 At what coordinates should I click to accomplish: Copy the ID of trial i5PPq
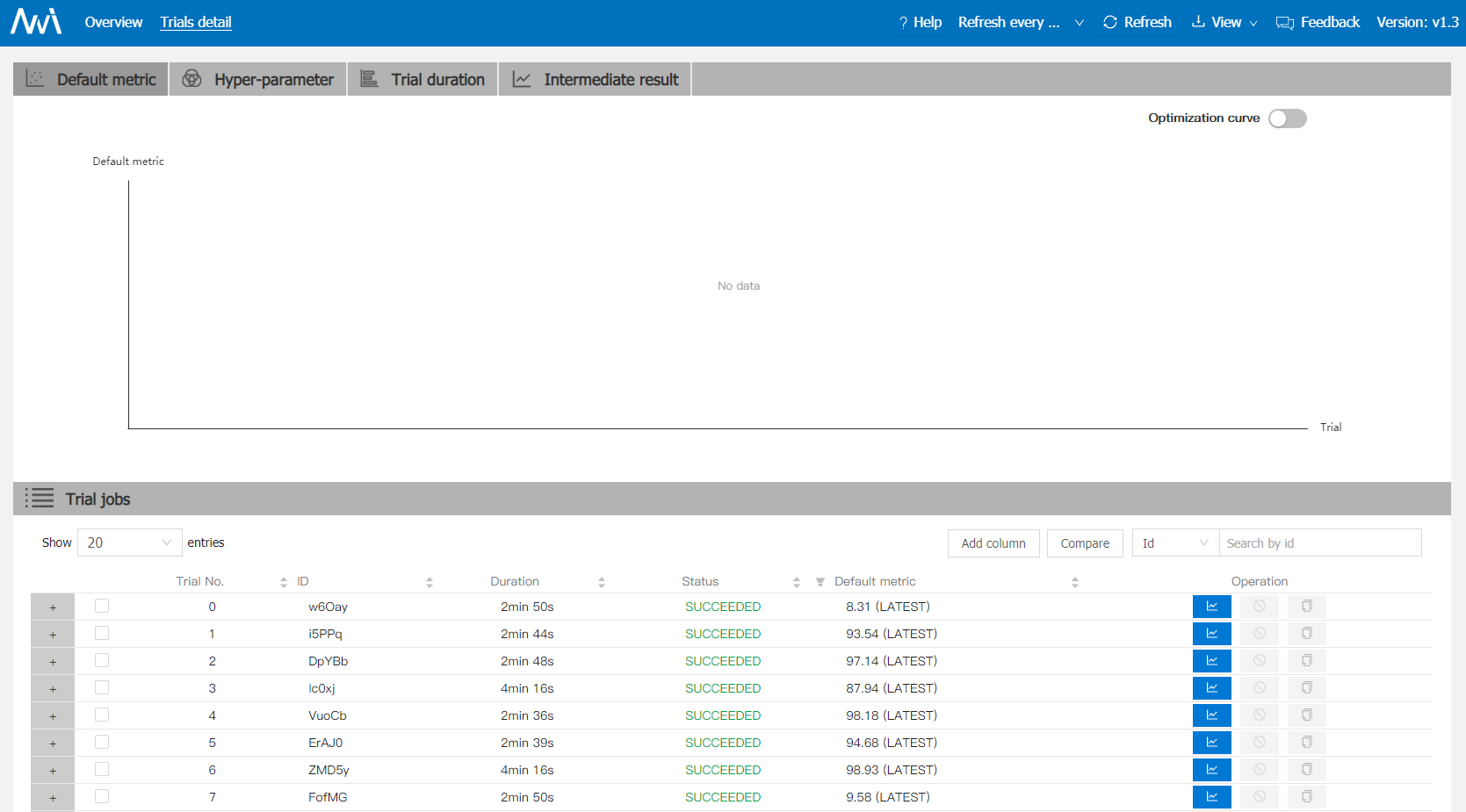(1306, 633)
